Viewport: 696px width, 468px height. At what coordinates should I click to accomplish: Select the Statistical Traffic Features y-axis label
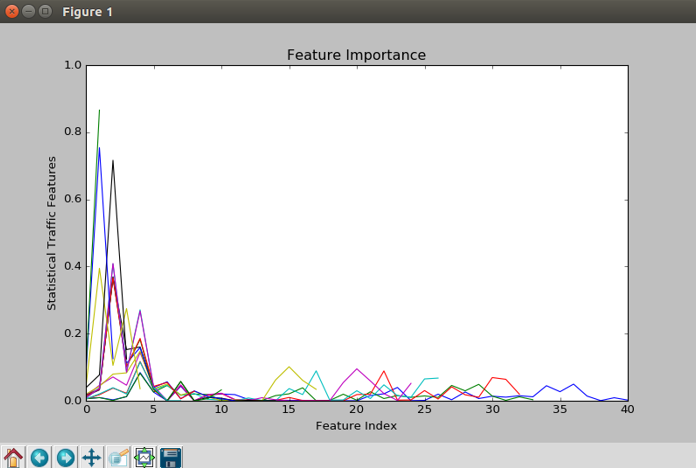coord(52,232)
